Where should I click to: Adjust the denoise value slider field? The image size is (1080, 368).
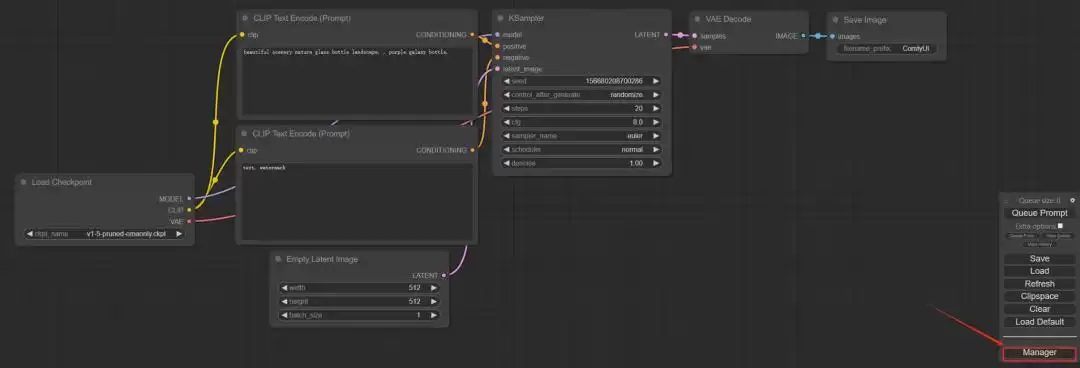[581, 163]
